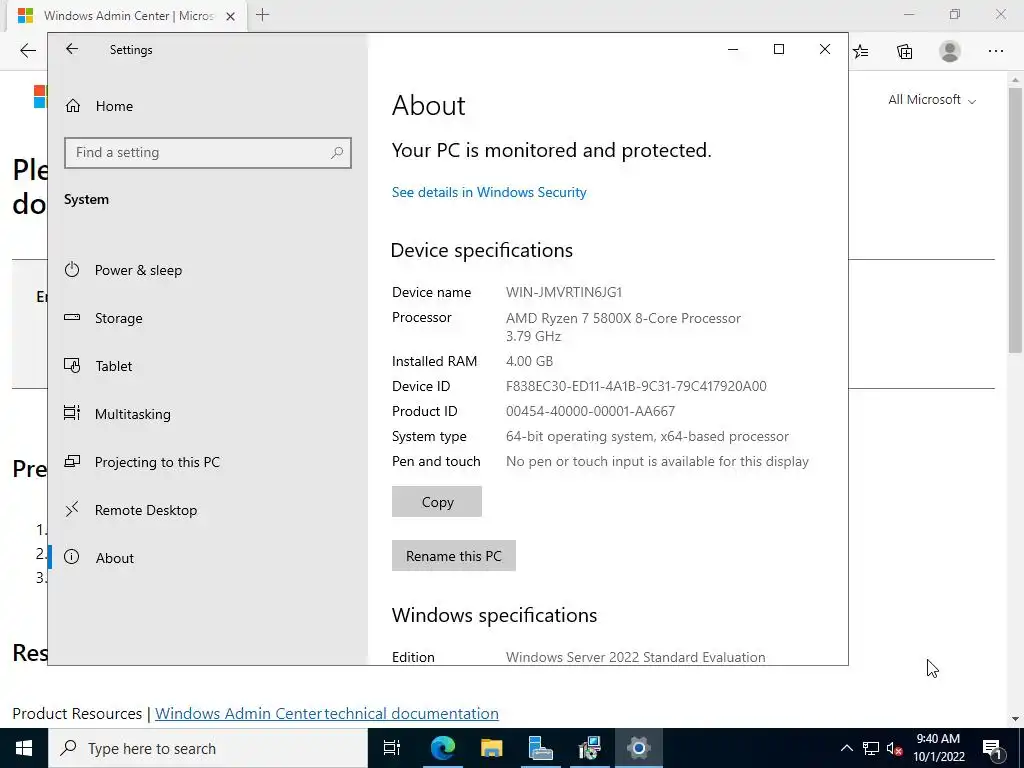Select the 64-bit operating system text
Image resolution: width=1024 pixels, height=768 pixels.
pyautogui.click(x=647, y=436)
